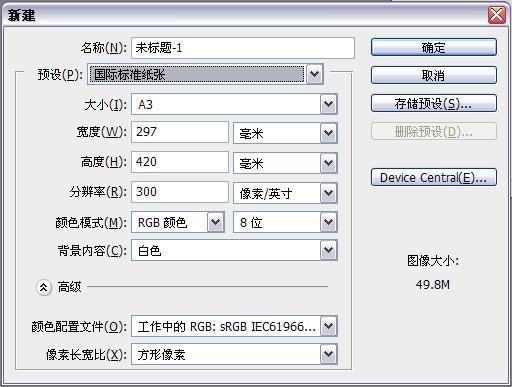Open the 宽度 unit dropdown 毫米
512x387 pixels.
click(x=285, y=133)
